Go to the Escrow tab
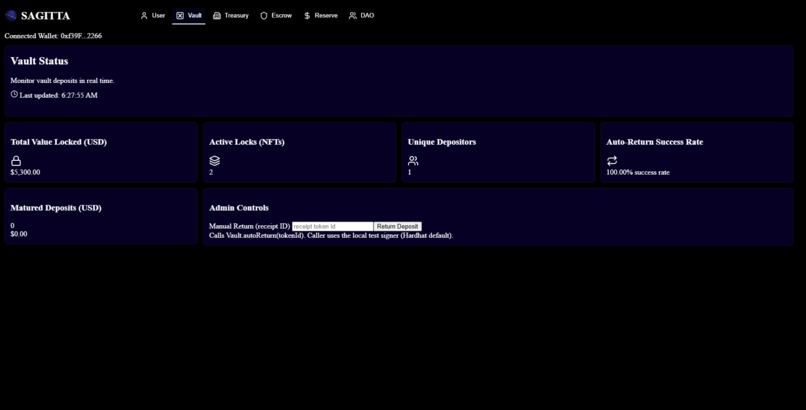 276,15
